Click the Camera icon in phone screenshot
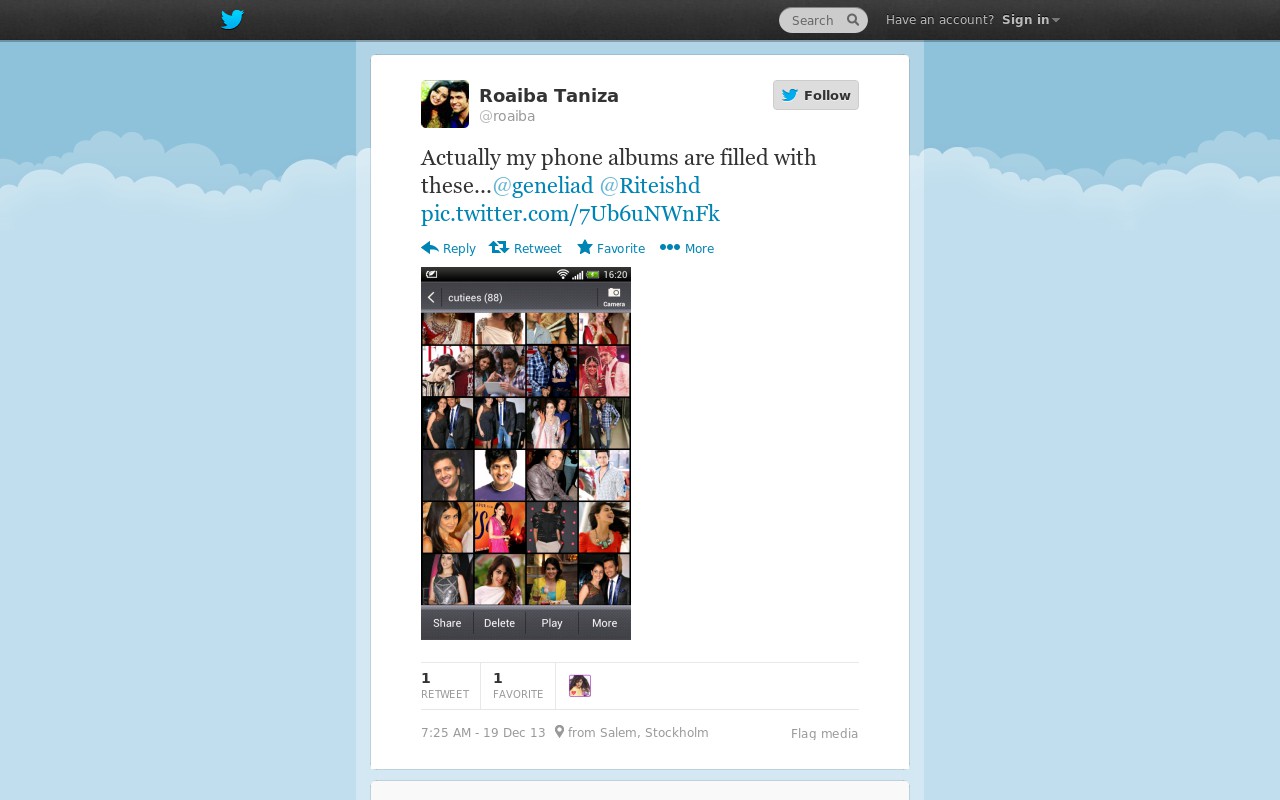Image resolution: width=1280 pixels, height=800 pixels. pos(614,297)
